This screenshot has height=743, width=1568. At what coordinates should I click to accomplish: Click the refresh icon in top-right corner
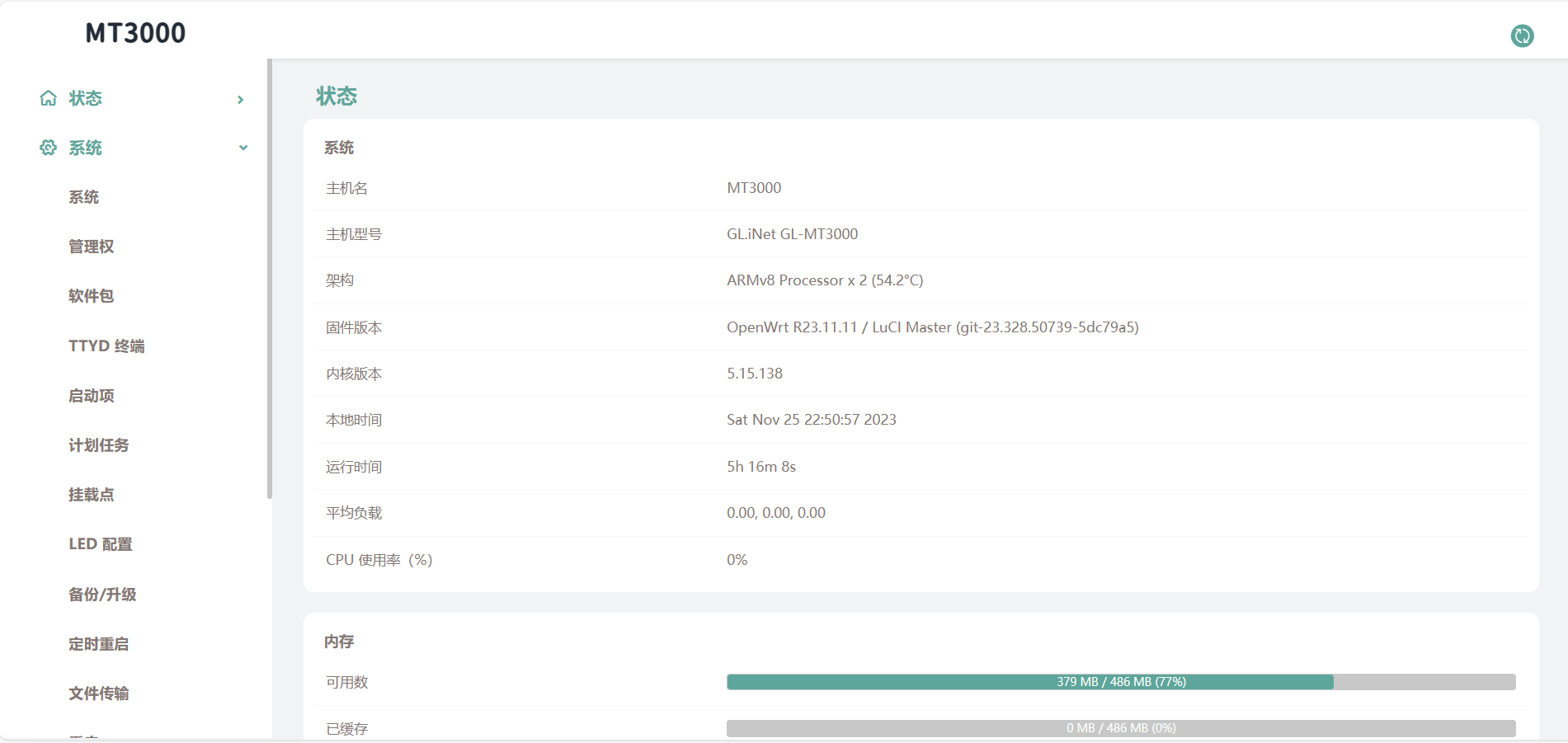point(1522,35)
